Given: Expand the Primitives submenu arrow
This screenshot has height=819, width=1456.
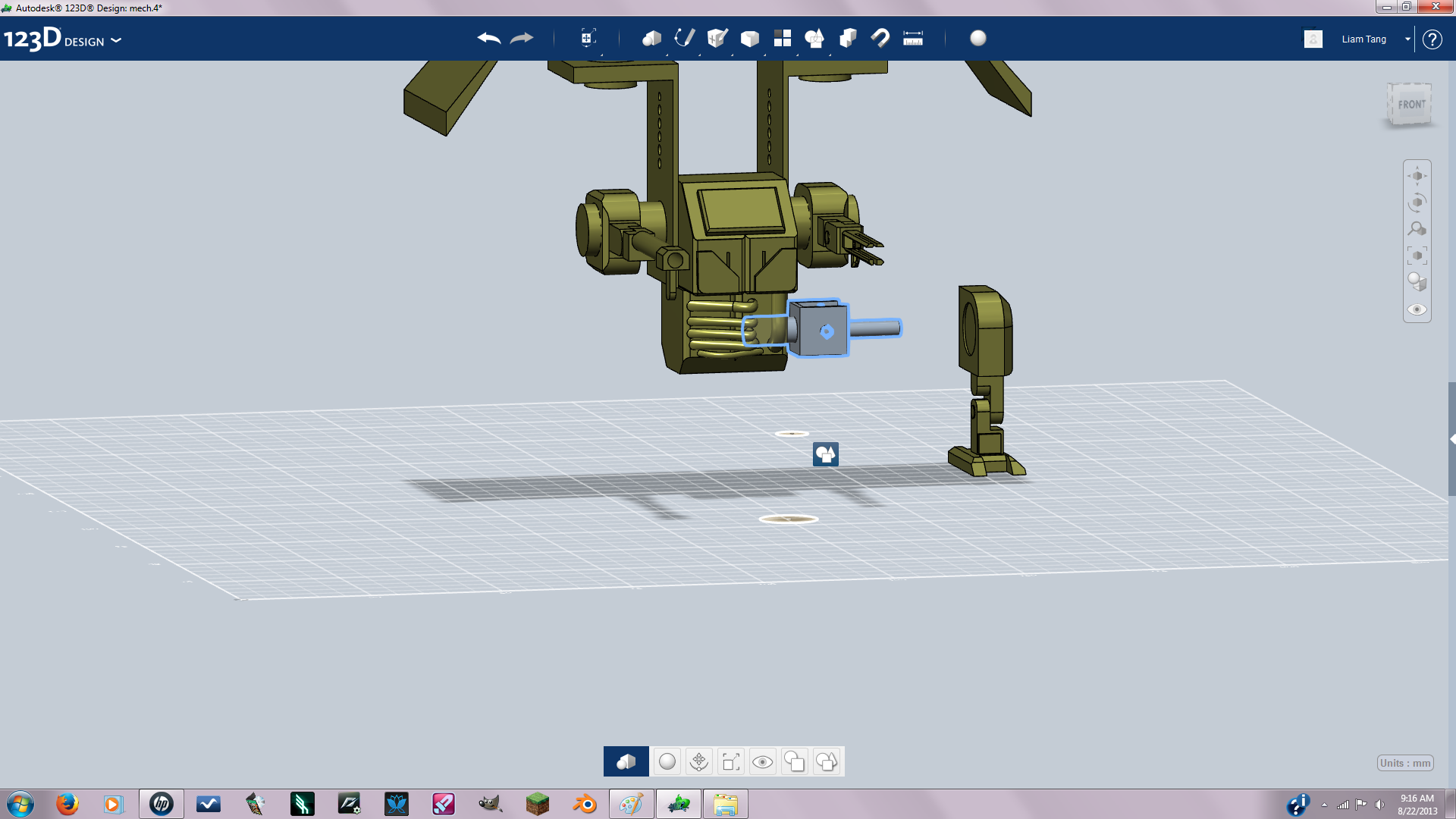Looking at the screenshot, I should click(667, 55).
